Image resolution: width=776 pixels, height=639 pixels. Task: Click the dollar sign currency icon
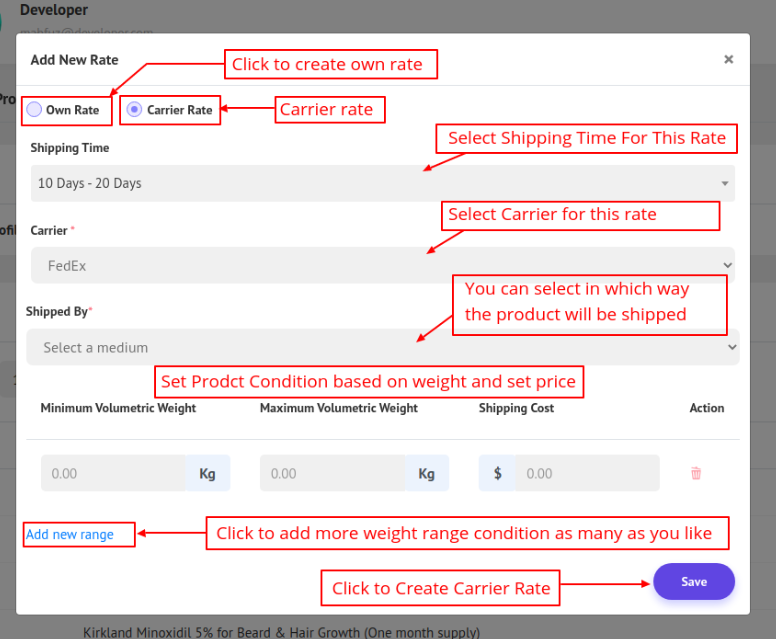point(498,473)
